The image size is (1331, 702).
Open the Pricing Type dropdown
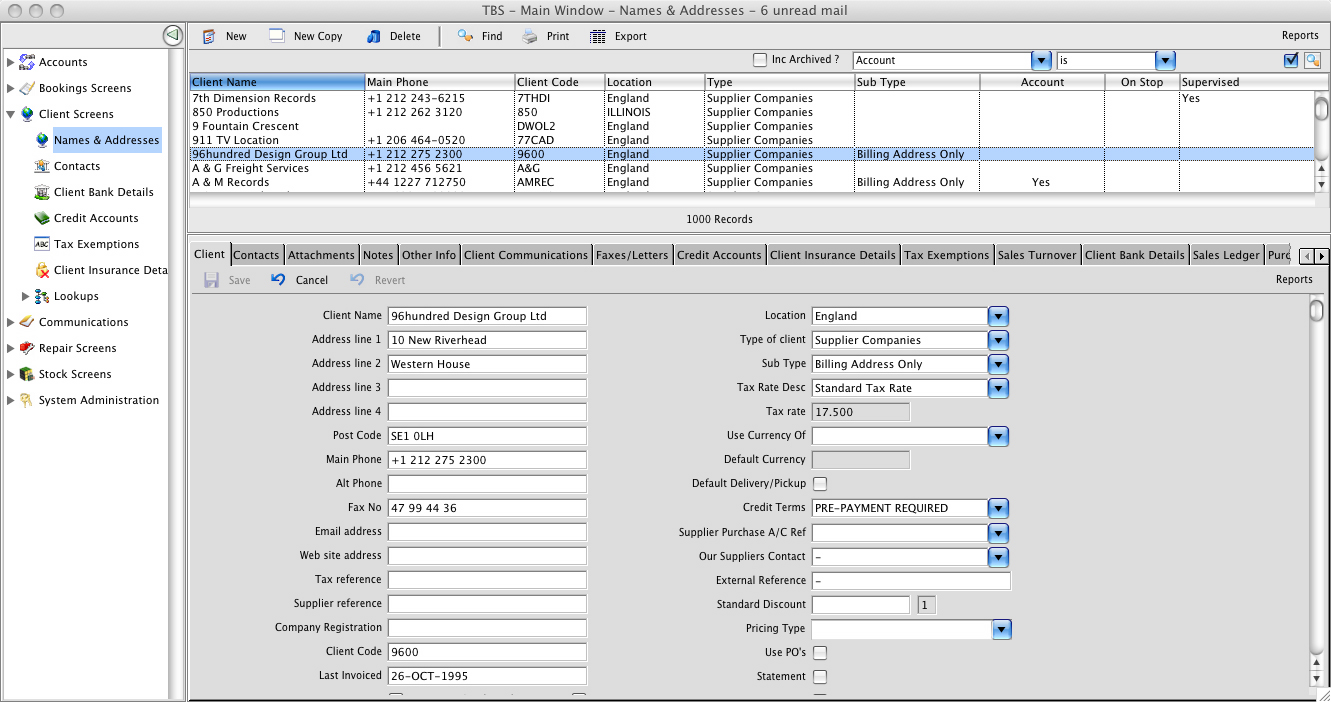point(1002,629)
